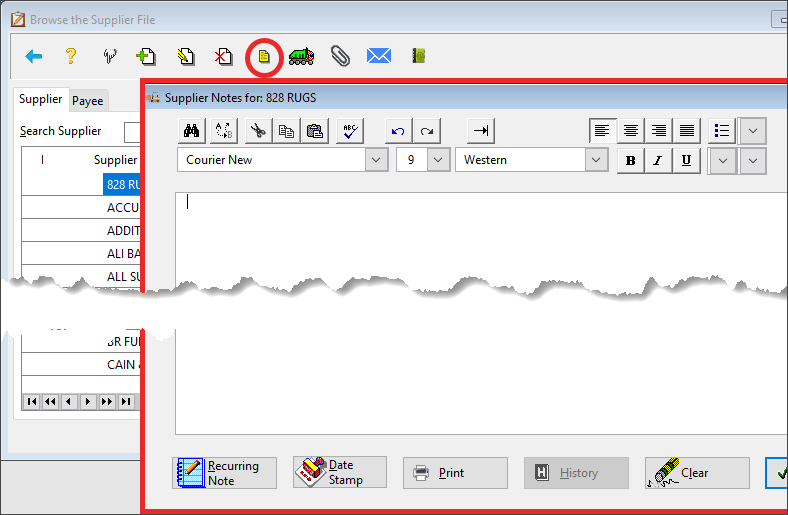Click the blue back arrow icon
This screenshot has width=788, height=515.
(34, 56)
